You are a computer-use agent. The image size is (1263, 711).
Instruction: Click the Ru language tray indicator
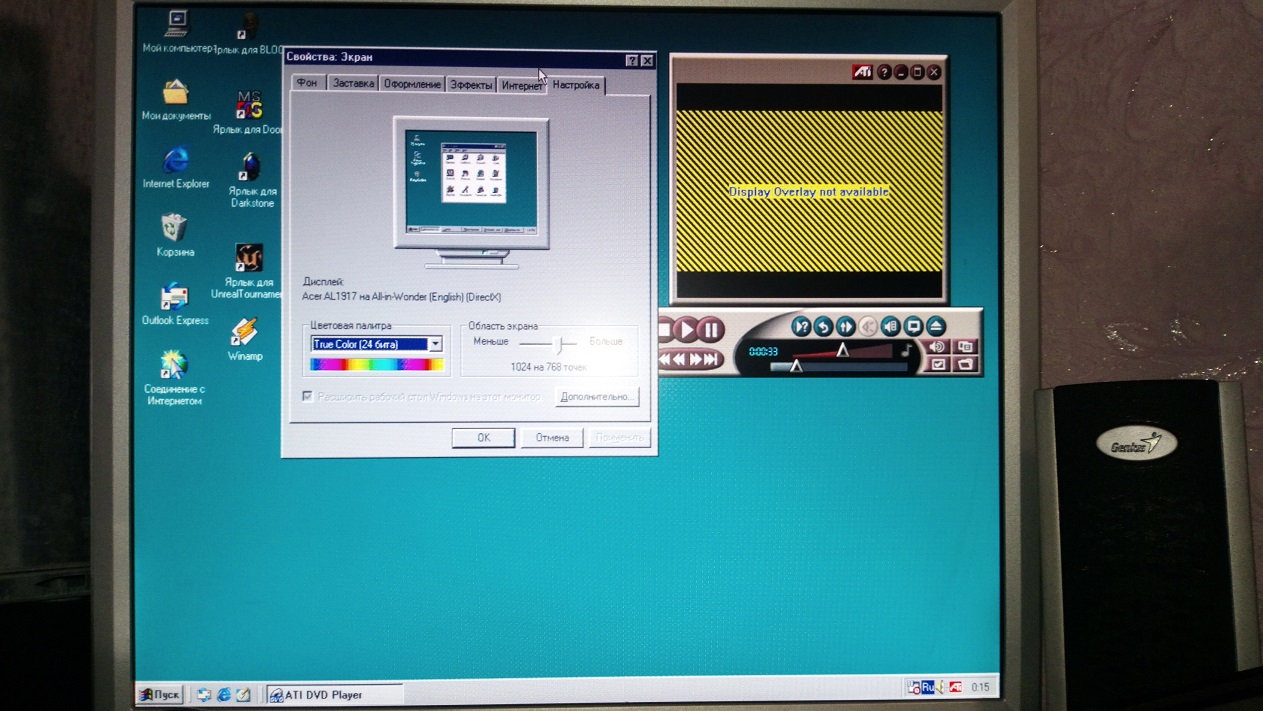pyautogui.click(x=928, y=687)
